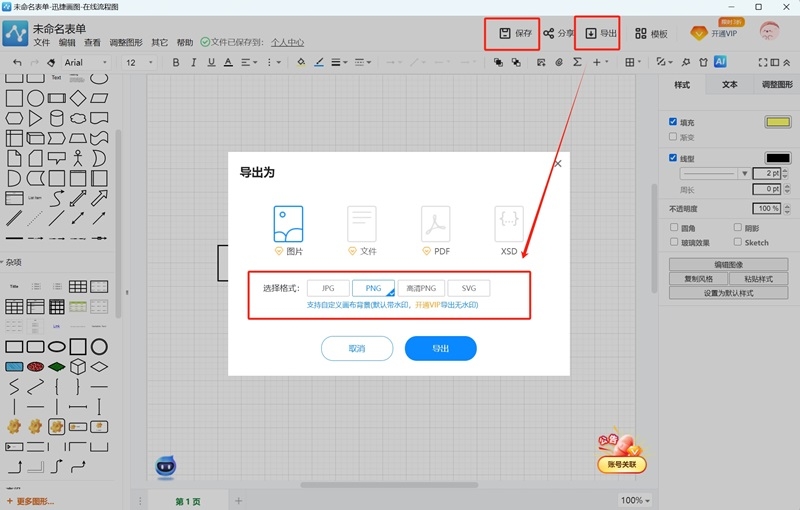800x510 pixels.
Task: Choose SVG format option
Action: [x=469, y=288]
